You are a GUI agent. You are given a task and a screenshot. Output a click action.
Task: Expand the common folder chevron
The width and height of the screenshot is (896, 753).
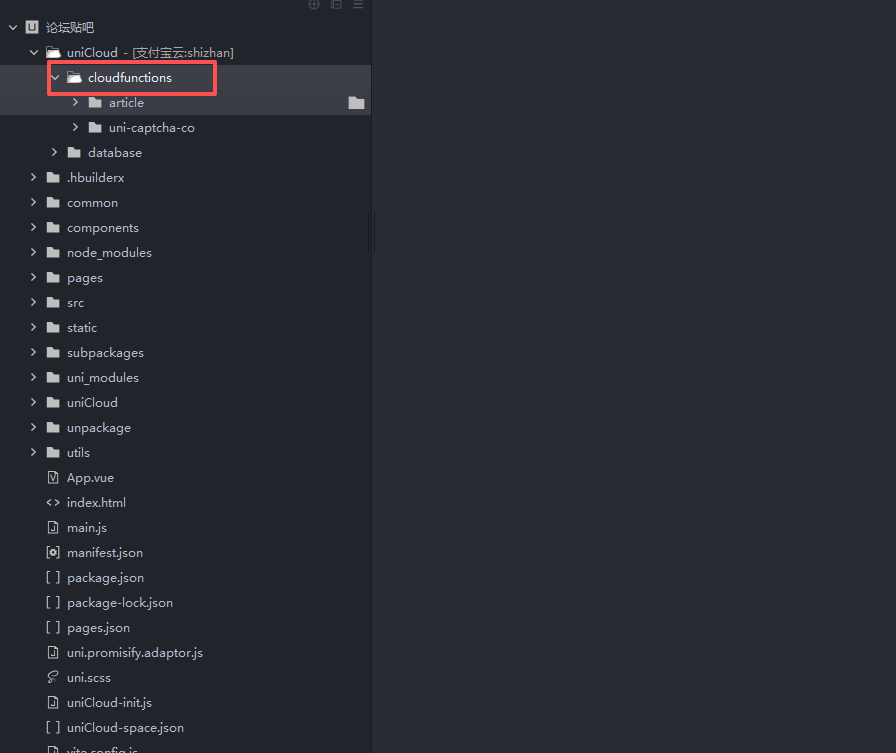coord(33,202)
